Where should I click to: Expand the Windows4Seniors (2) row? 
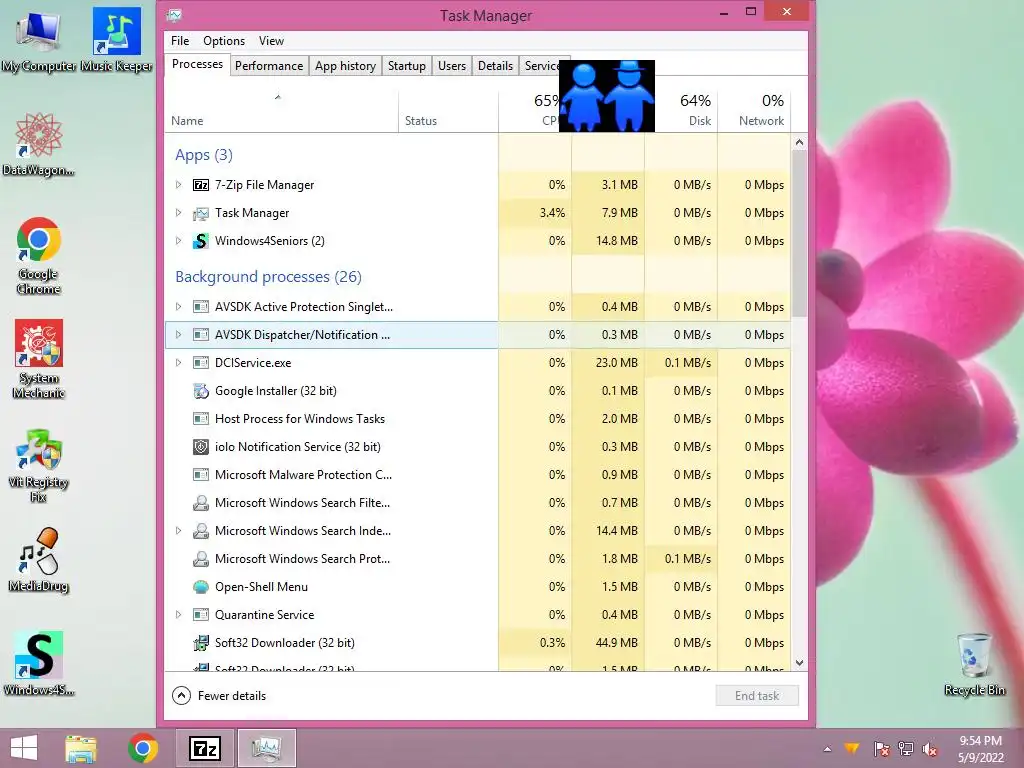[x=178, y=241]
